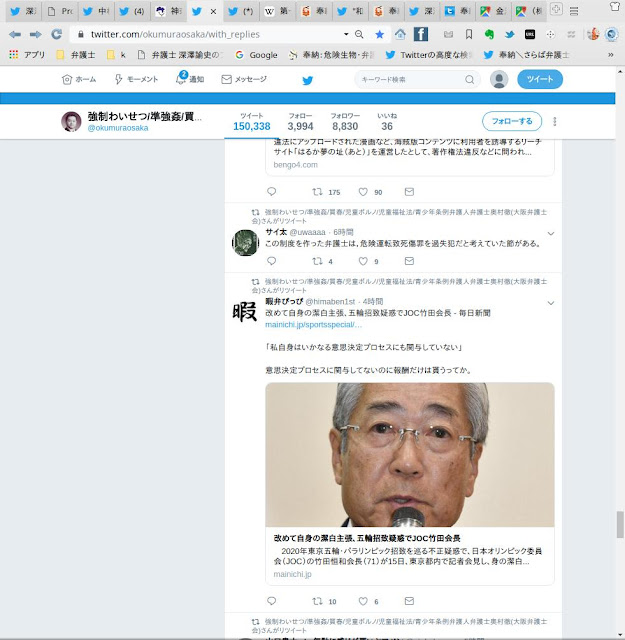Open the ツイート 150,338 tab

(251, 122)
